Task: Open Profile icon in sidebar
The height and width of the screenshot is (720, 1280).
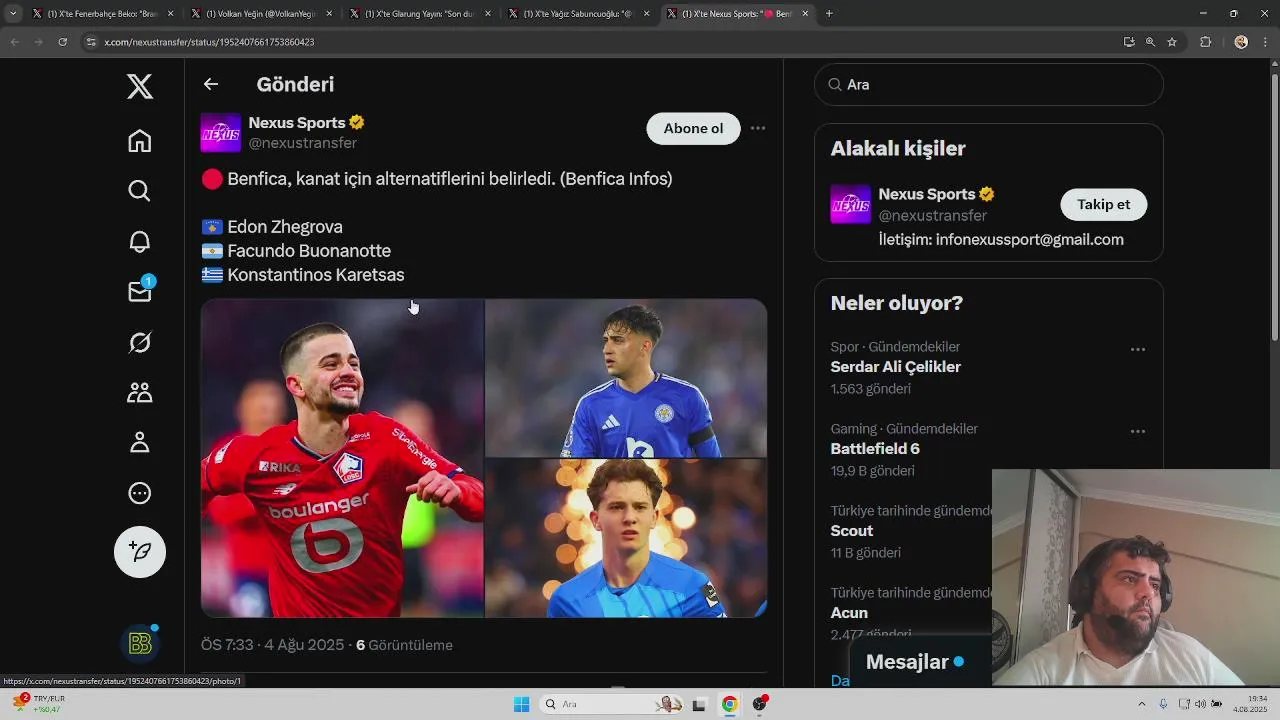Action: tap(140, 442)
